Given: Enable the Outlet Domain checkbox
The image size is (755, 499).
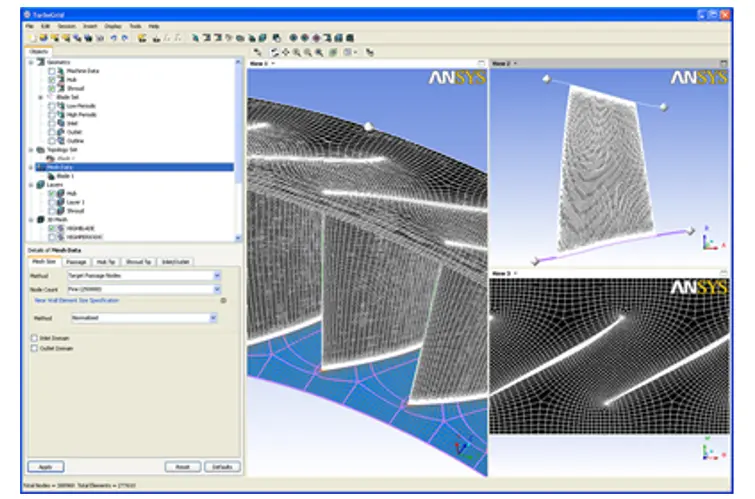Looking at the screenshot, I should [35, 349].
